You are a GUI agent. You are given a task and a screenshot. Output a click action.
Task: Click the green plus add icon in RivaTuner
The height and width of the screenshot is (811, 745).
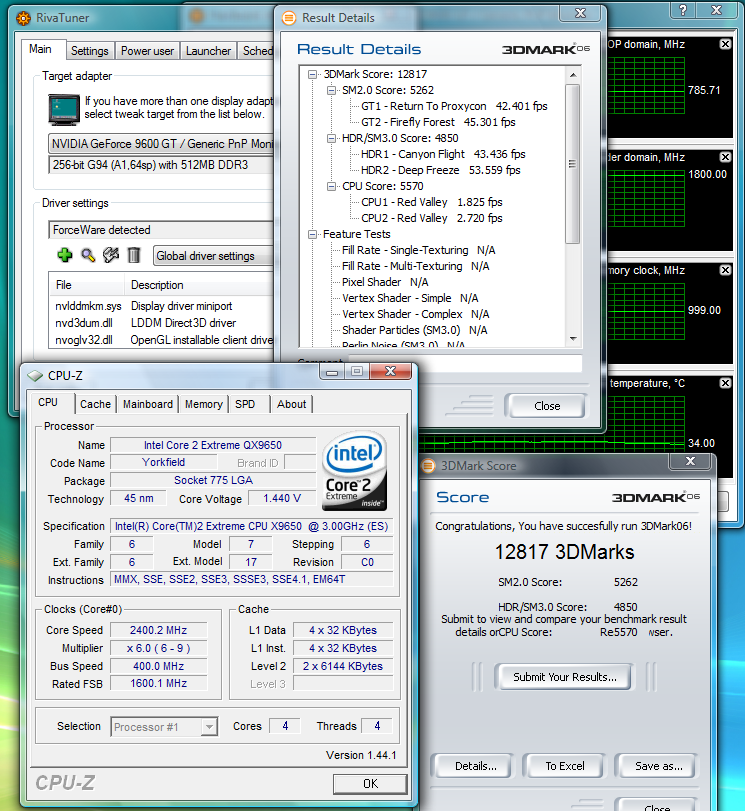click(65, 255)
